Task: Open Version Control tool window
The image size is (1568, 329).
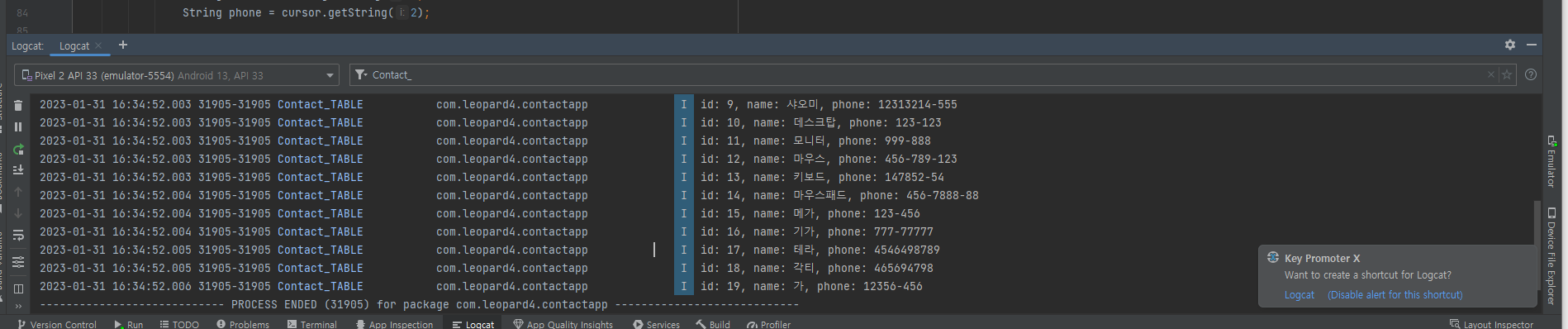Action: (x=57, y=324)
